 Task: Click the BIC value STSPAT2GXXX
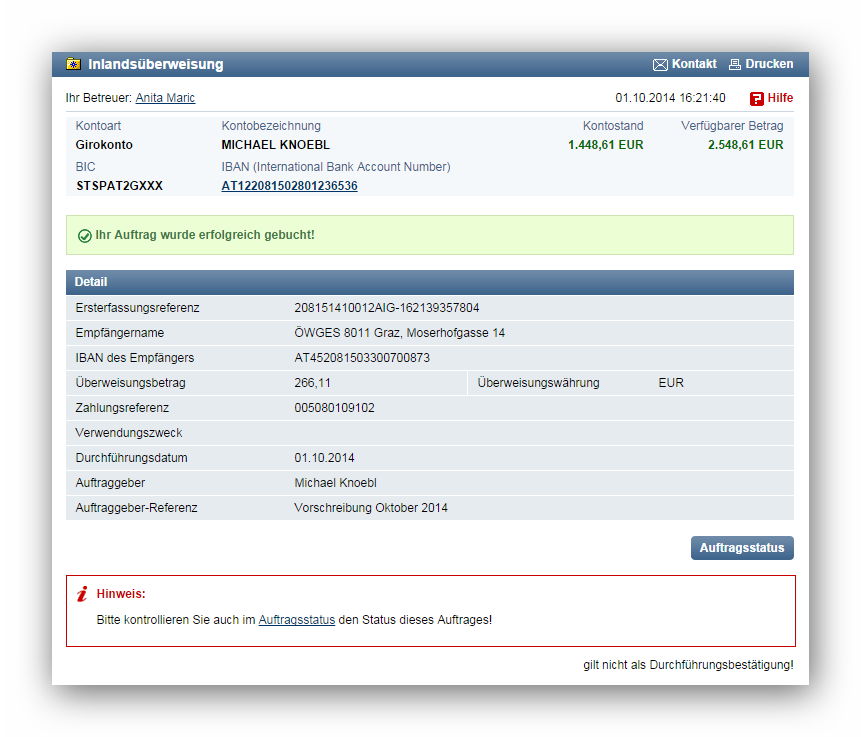120,186
